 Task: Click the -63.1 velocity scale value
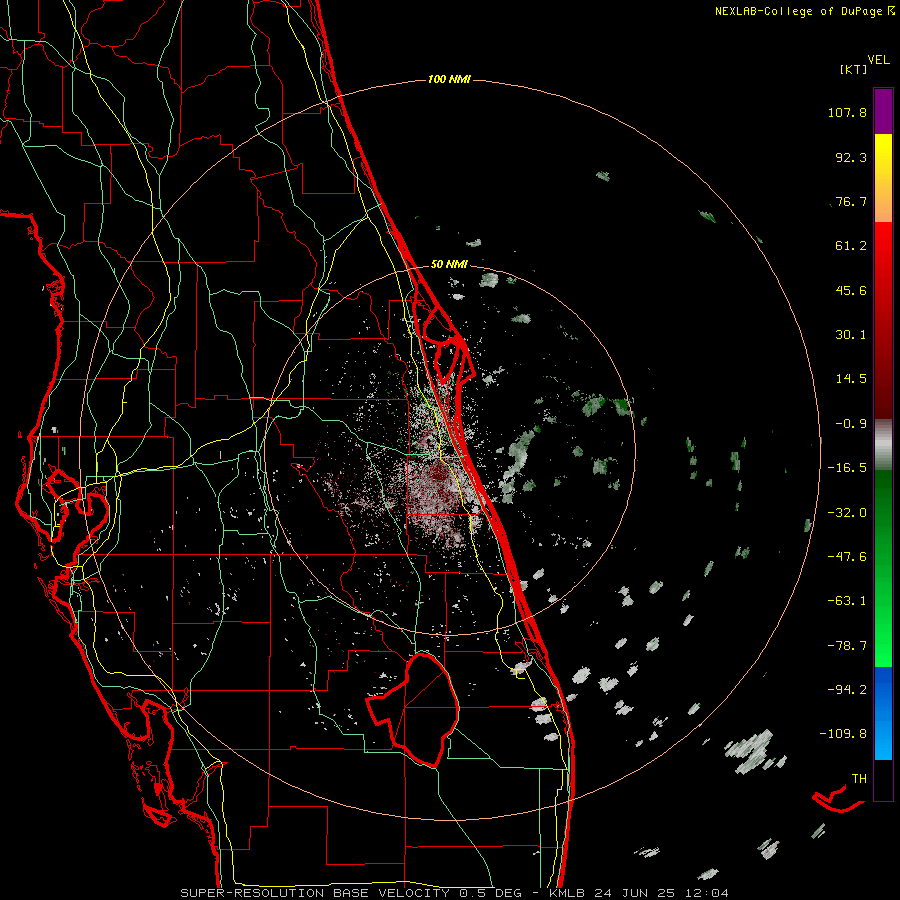coord(847,601)
